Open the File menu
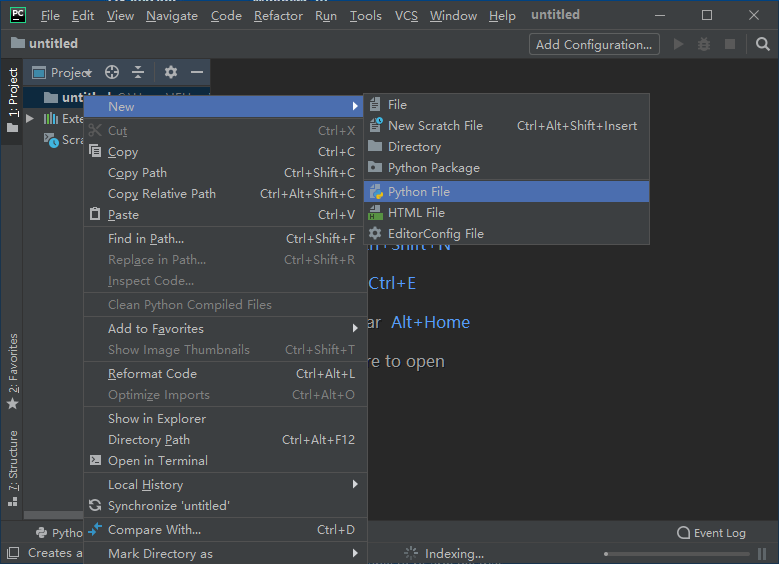Viewport: 779px width, 564px height. click(x=50, y=16)
